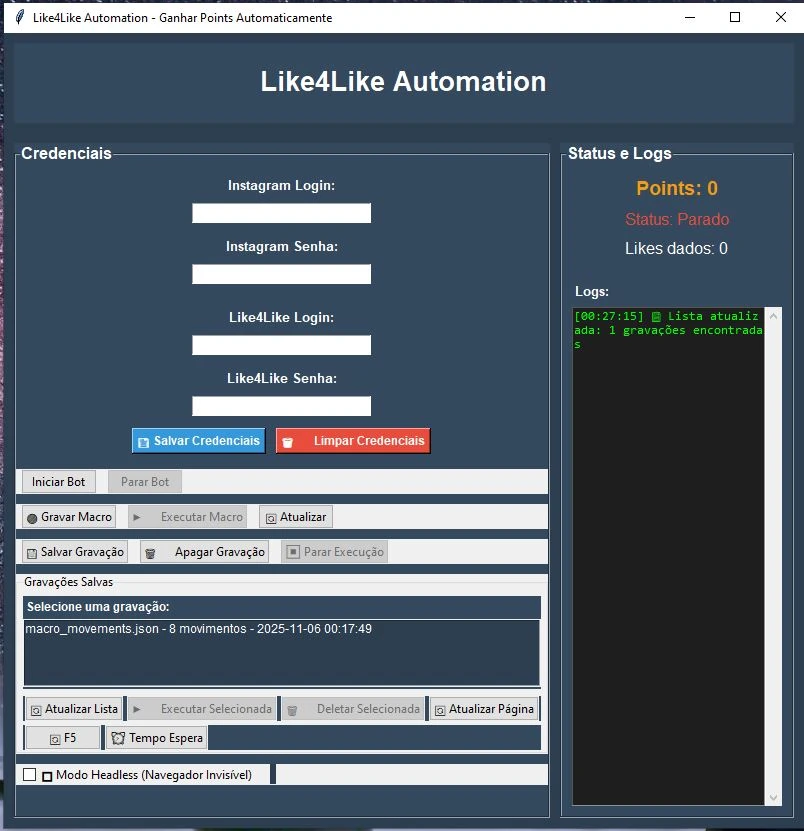804x831 pixels.
Task: Save recording via Salvar Gravação
Action: (x=75, y=552)
